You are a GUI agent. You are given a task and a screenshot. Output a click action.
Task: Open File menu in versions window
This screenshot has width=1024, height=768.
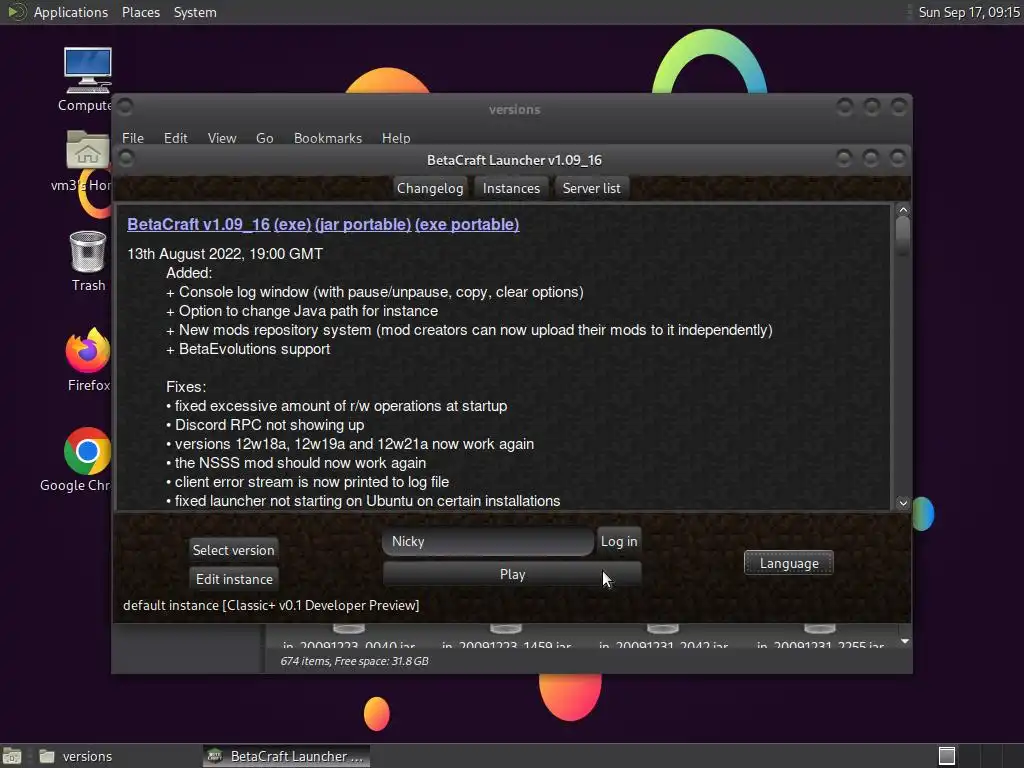pyautogui.click(x=133, y=138)
